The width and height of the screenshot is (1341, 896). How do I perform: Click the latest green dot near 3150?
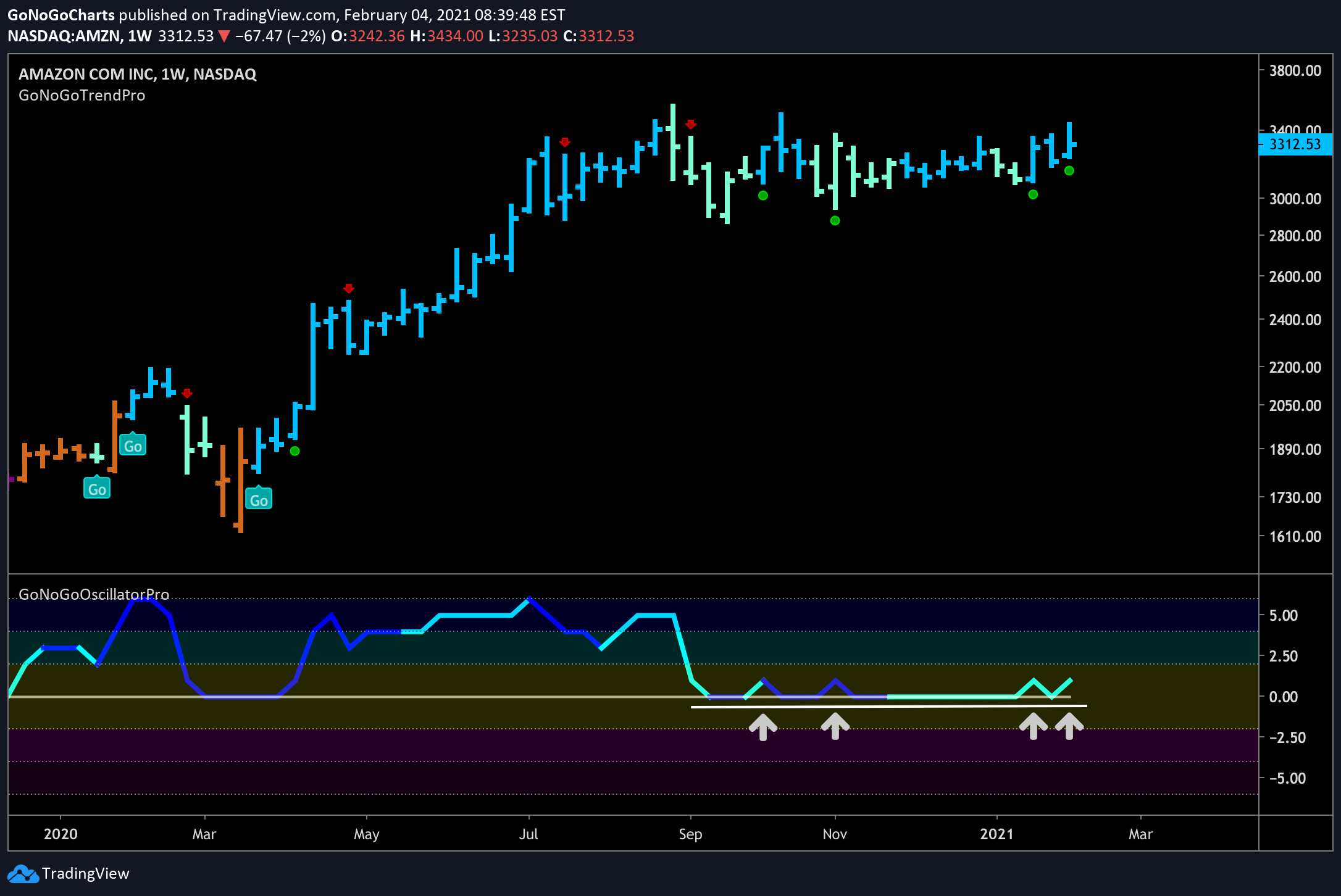[x=1069, y=170]
